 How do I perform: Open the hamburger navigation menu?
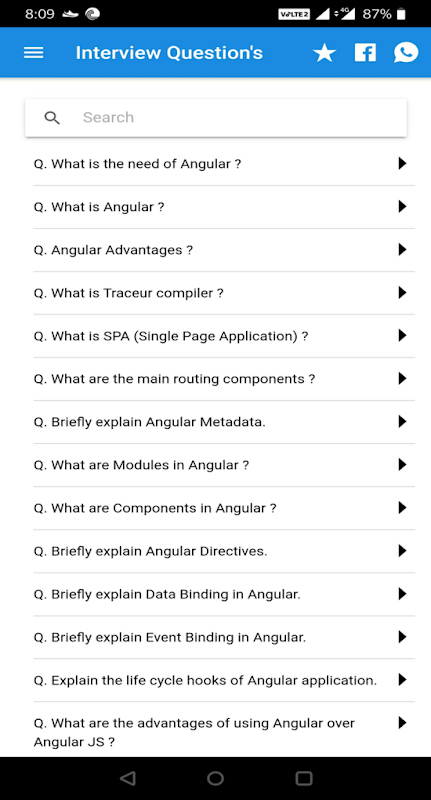[x=34, y=53]
